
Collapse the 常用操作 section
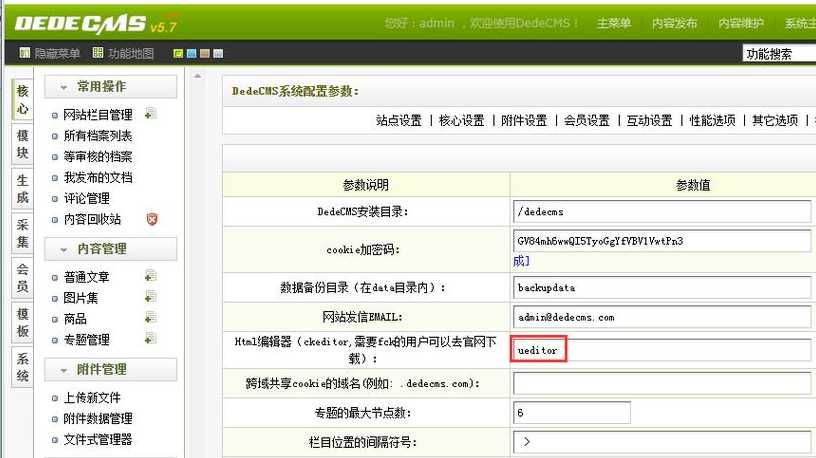coord(110,87)
